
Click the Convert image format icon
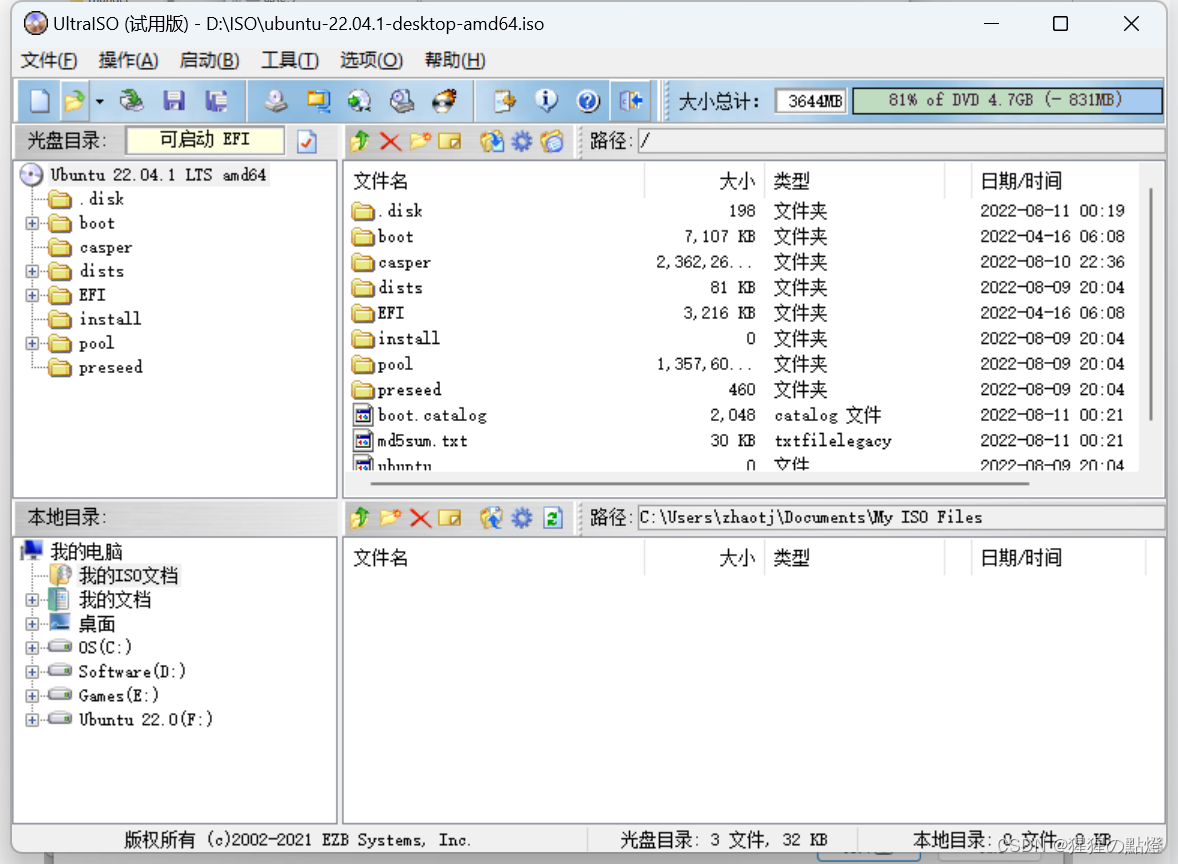(318, 101)
